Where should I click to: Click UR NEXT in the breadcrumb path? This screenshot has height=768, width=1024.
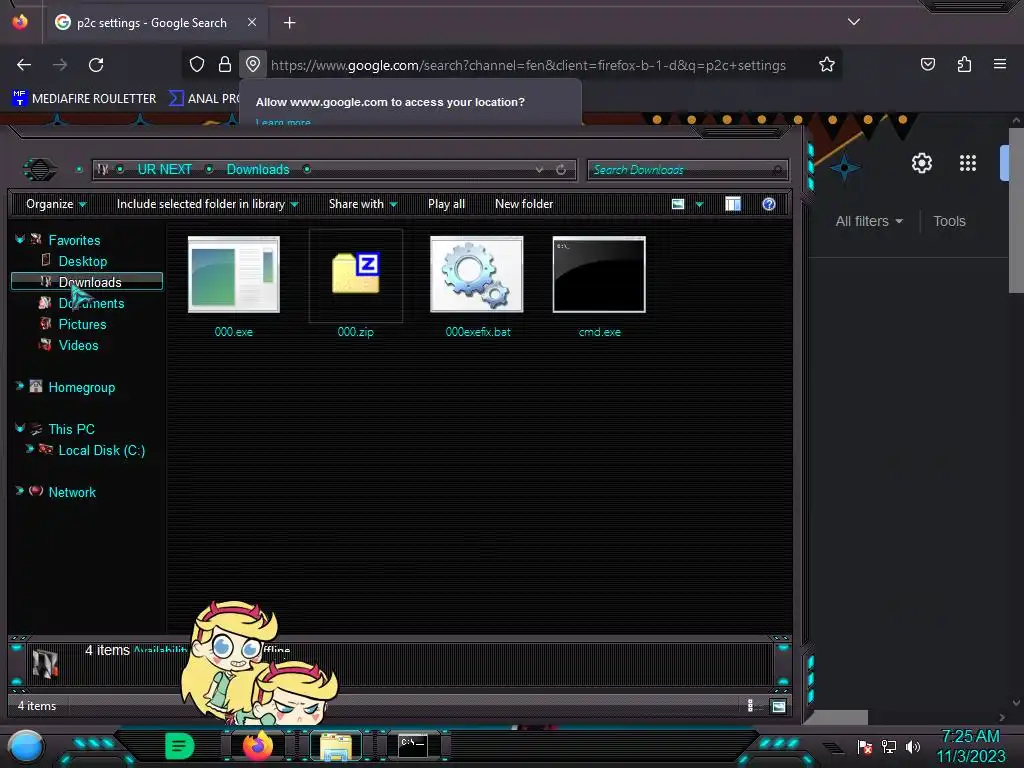(165, 169)
